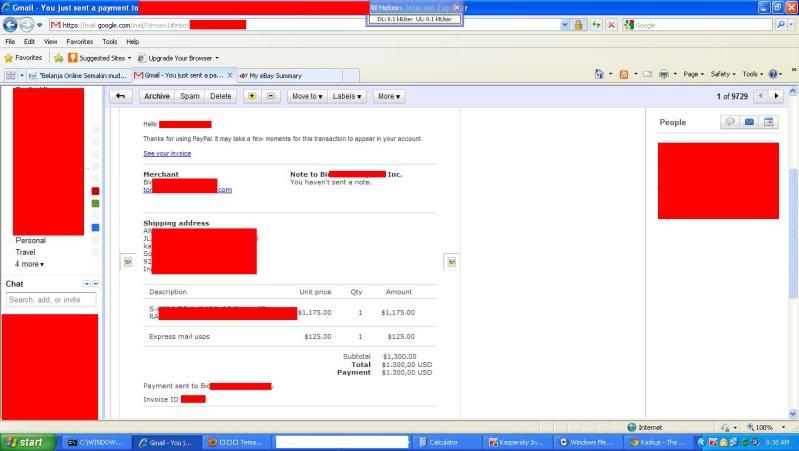Image resolution: width=799 pixels, height=451 pixels.
Task: Click the Chat search, add, or invite field
Action: click(51, 300)
